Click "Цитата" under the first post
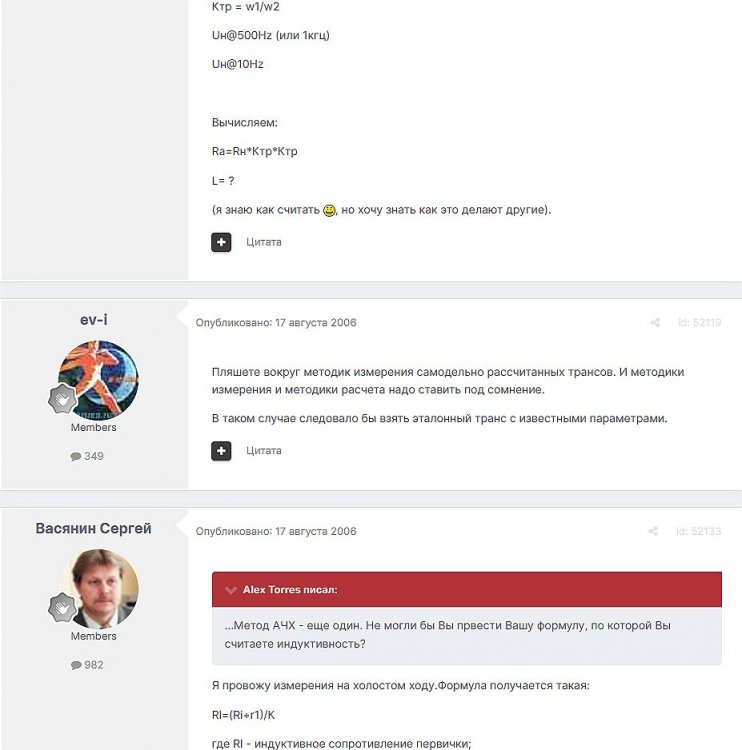Screen dimensions: 742x750 pyautogui.click(x=264, y=242)
